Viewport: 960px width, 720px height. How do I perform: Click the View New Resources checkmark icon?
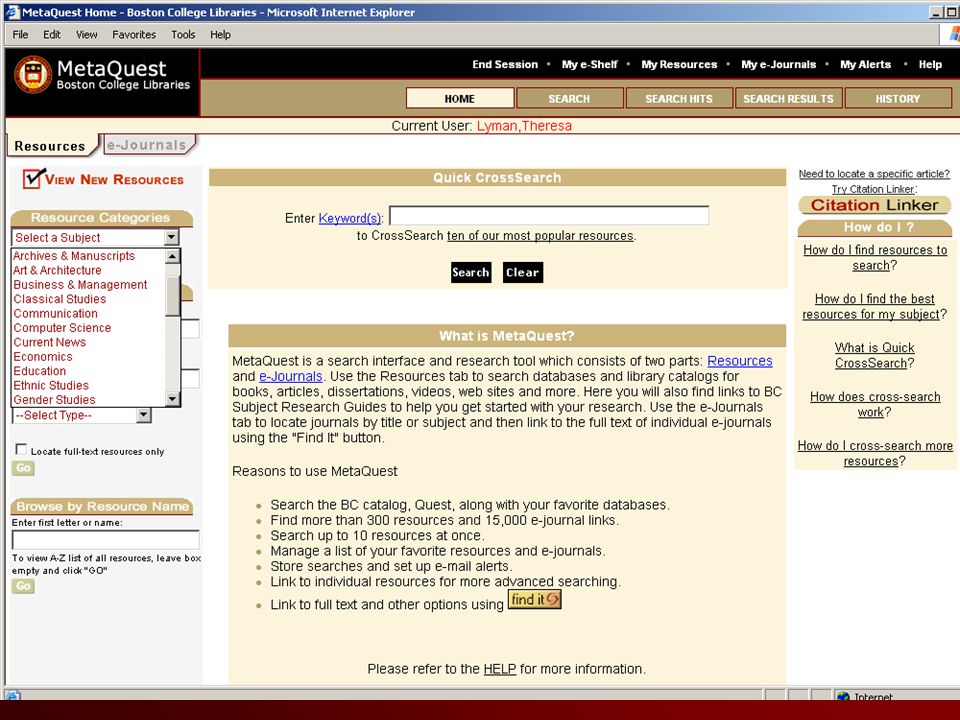click(x=34, y=178)
